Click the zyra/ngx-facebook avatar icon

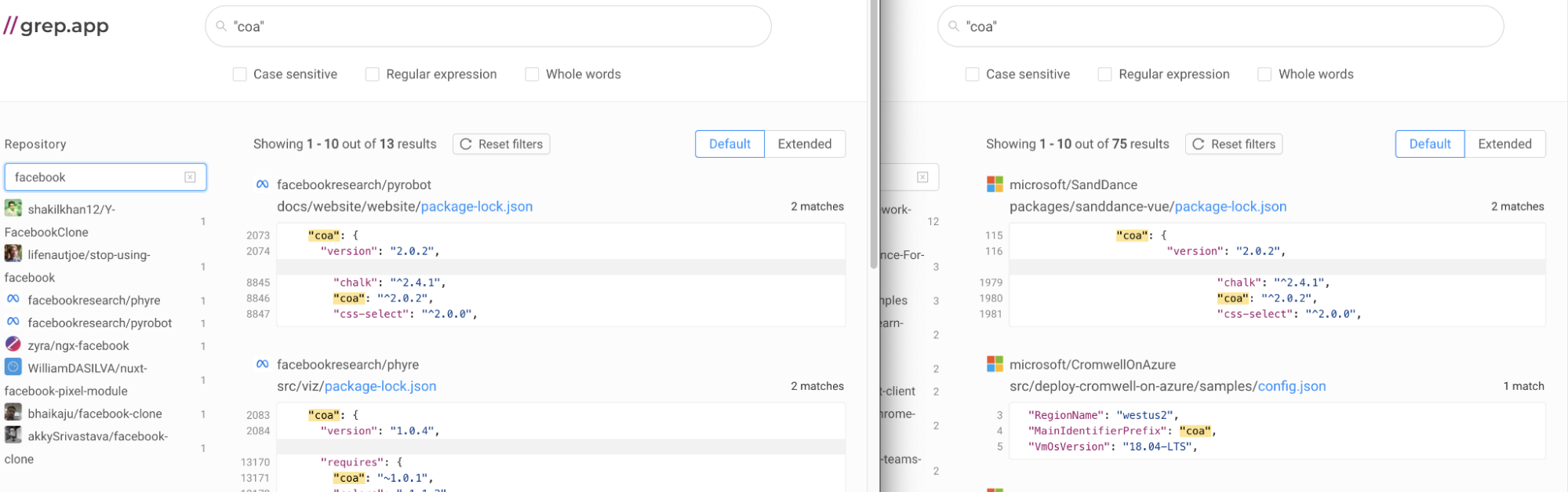pos(13,344)
